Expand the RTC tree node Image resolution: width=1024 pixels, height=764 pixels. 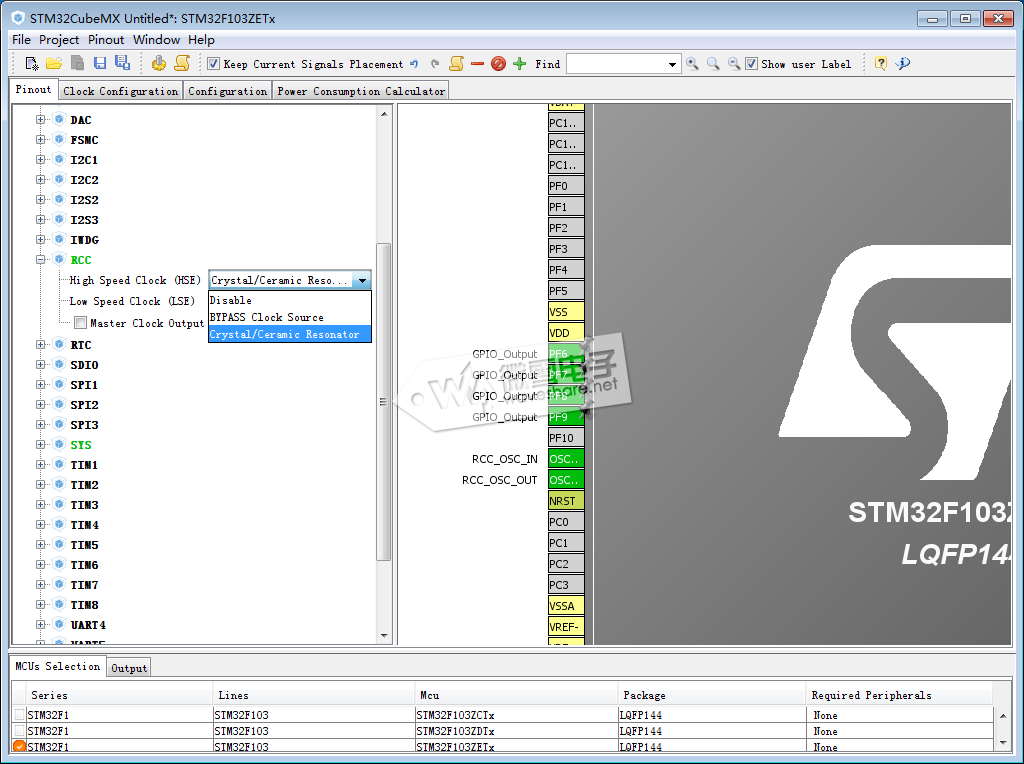pyautogui.click(x=40, y=345)
